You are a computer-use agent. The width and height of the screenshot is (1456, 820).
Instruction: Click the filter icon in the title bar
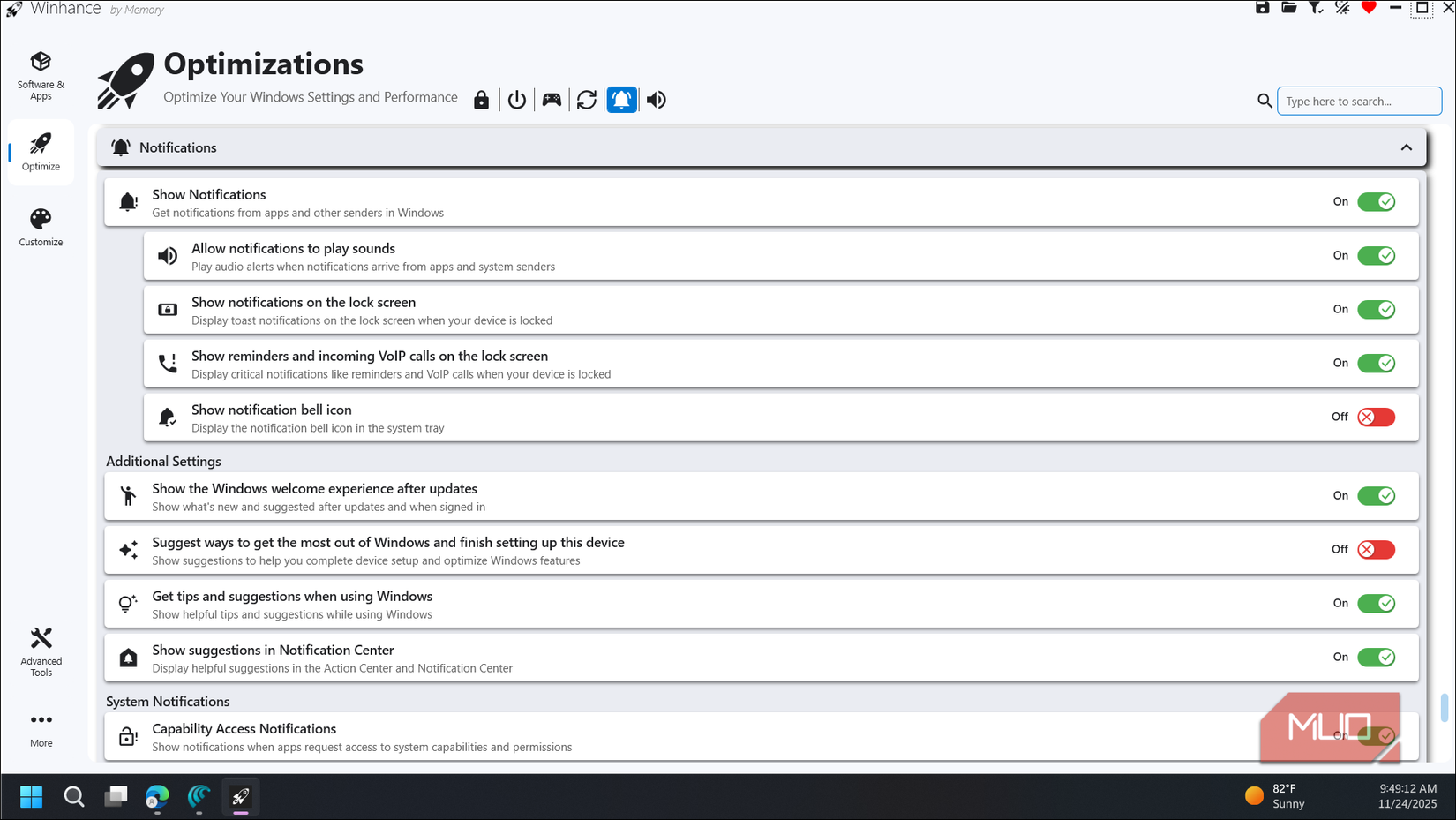pos(1315,8)
